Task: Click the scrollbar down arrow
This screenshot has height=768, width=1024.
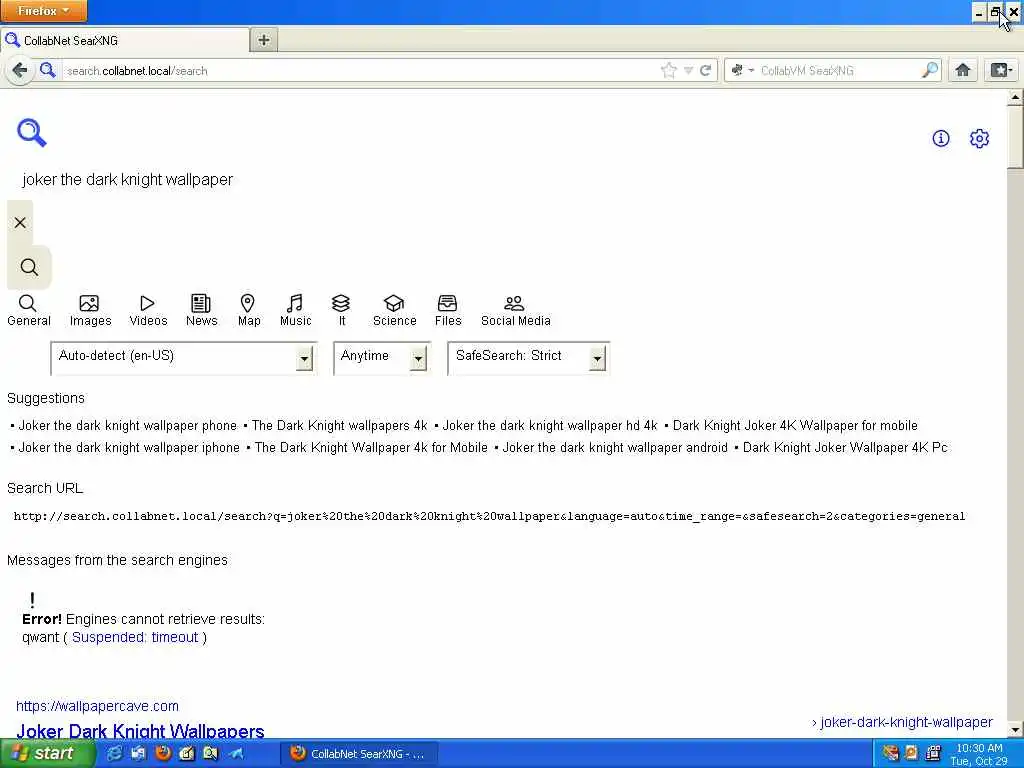Action: click(1015, 729)
